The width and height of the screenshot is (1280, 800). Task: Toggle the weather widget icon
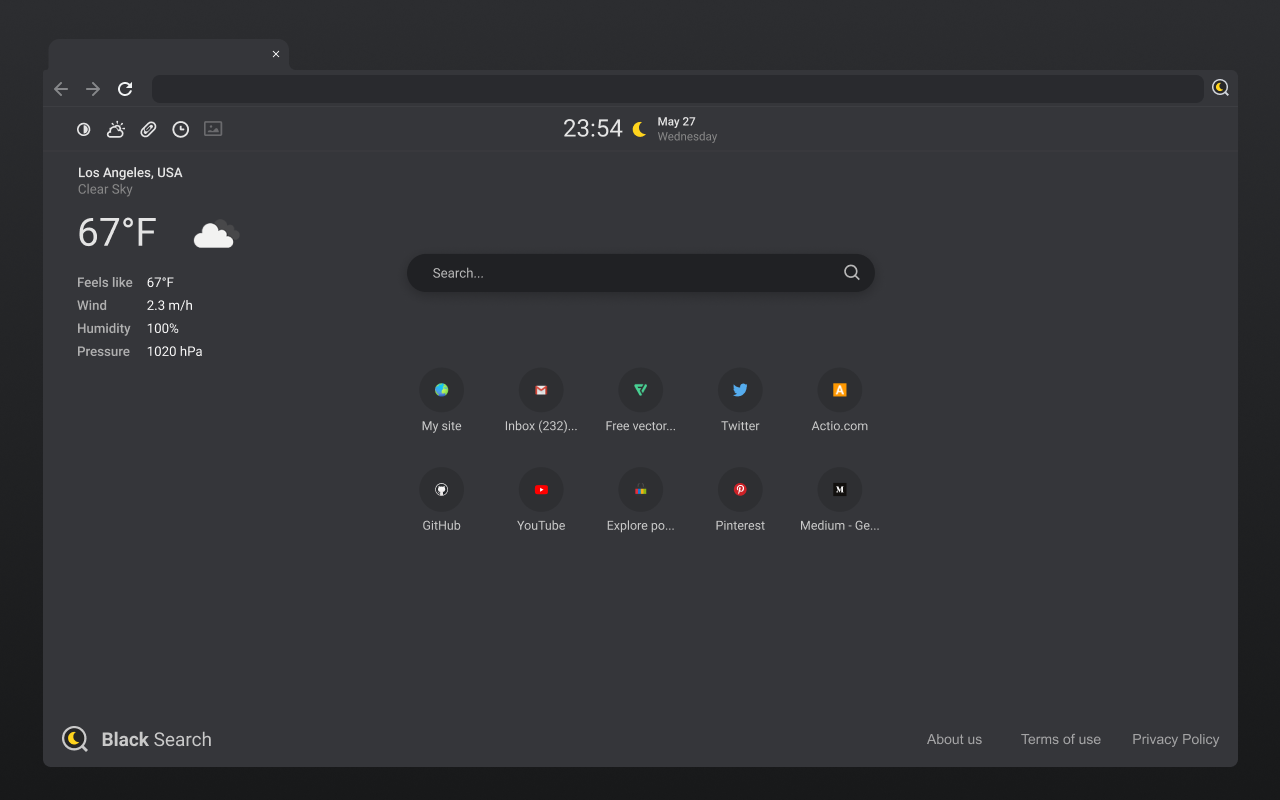[116, 129]
